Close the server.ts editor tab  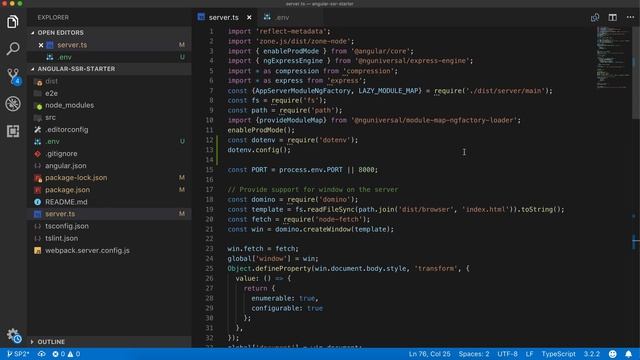pos(249,18)
